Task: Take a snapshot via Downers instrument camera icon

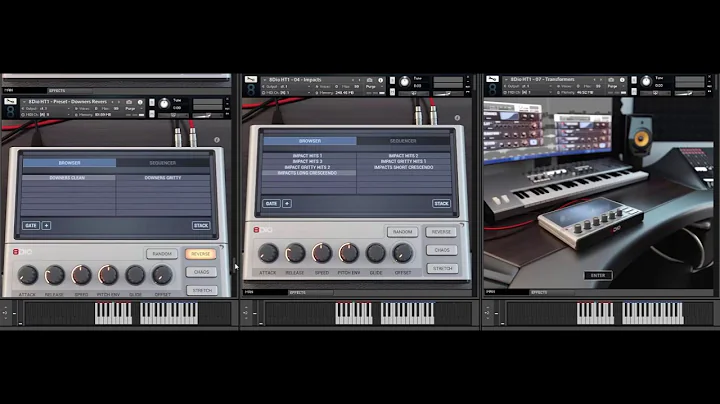Action: click(x=129, y=102)
